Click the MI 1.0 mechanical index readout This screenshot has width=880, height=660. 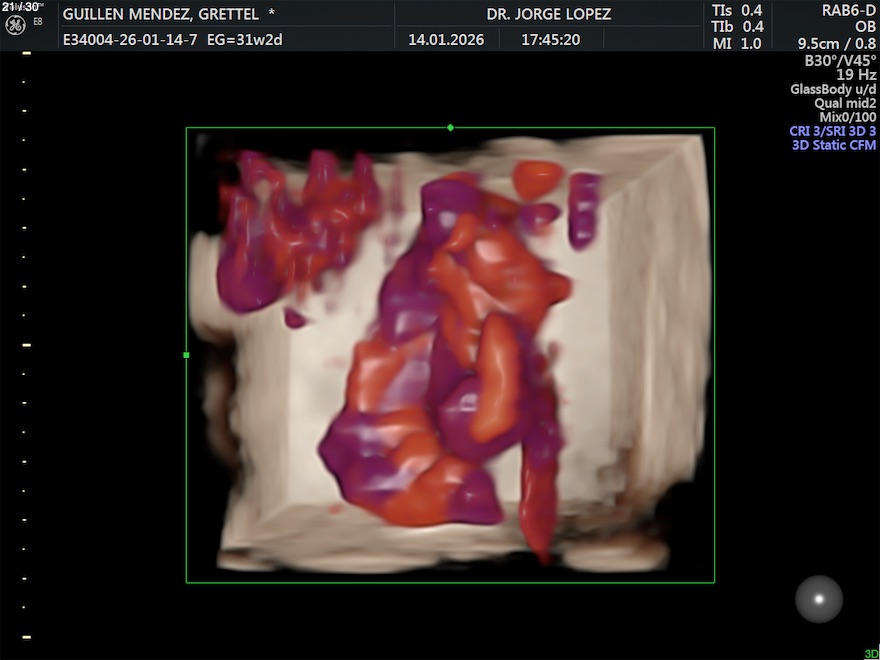click(737, 43)
